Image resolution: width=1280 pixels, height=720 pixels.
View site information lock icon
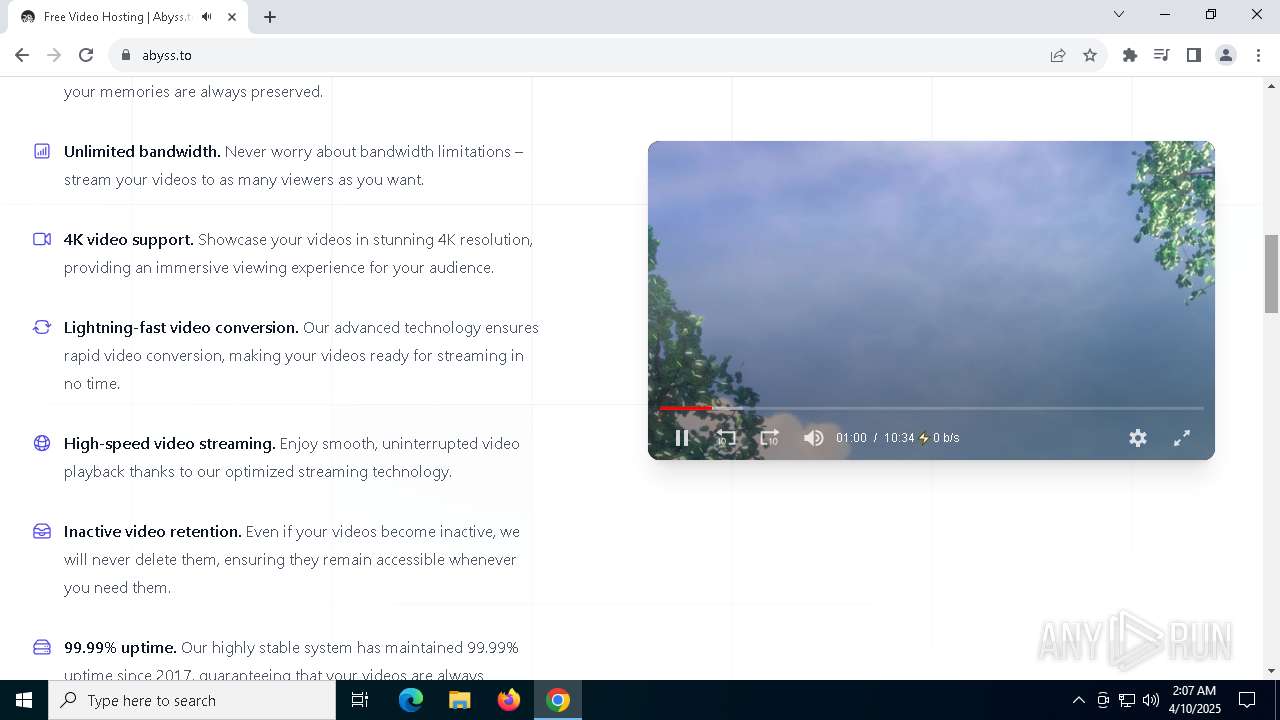click(126, 55)
